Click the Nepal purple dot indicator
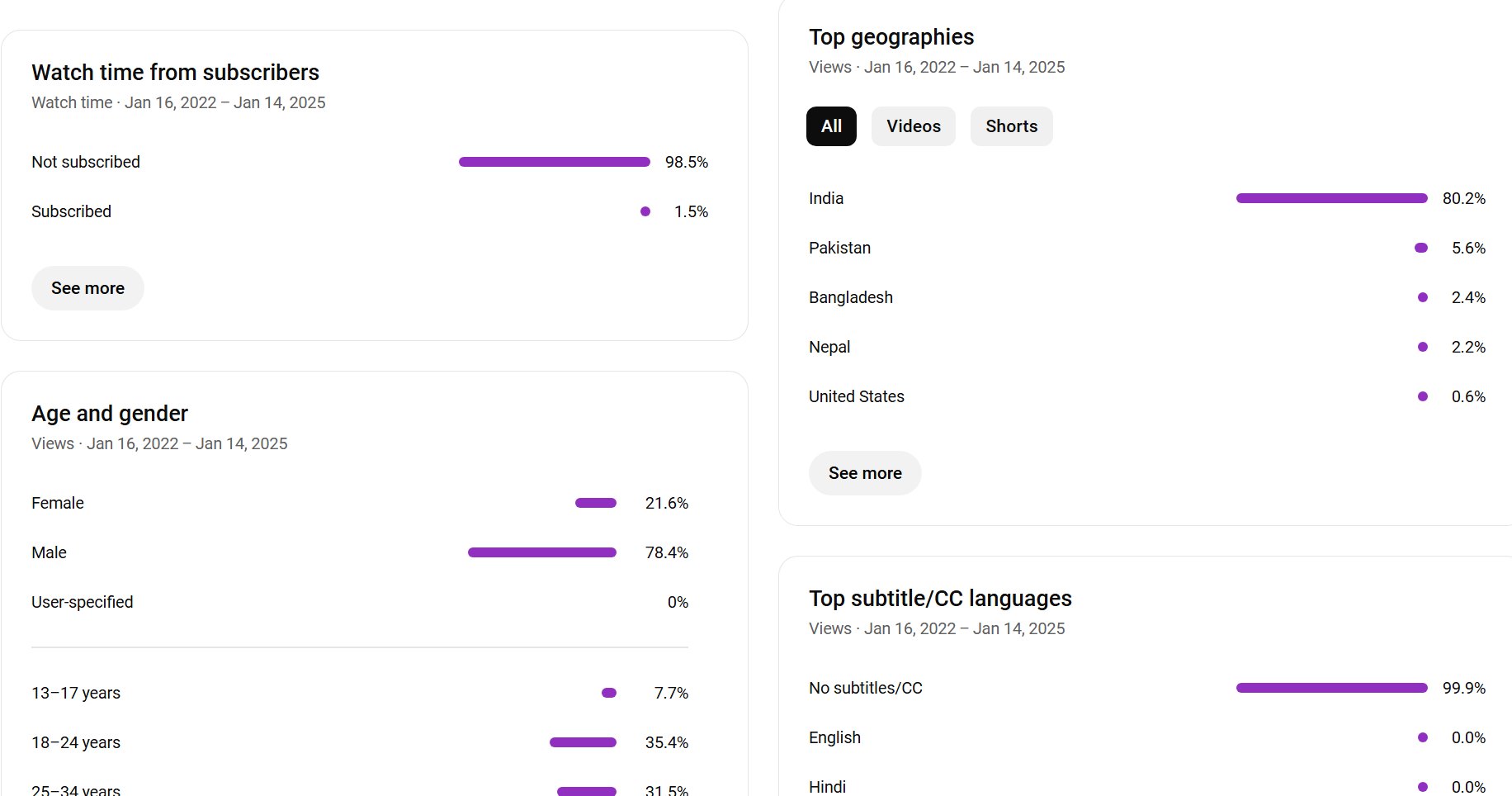This screenshot has height=796, width=1512. pos(1423,347)
